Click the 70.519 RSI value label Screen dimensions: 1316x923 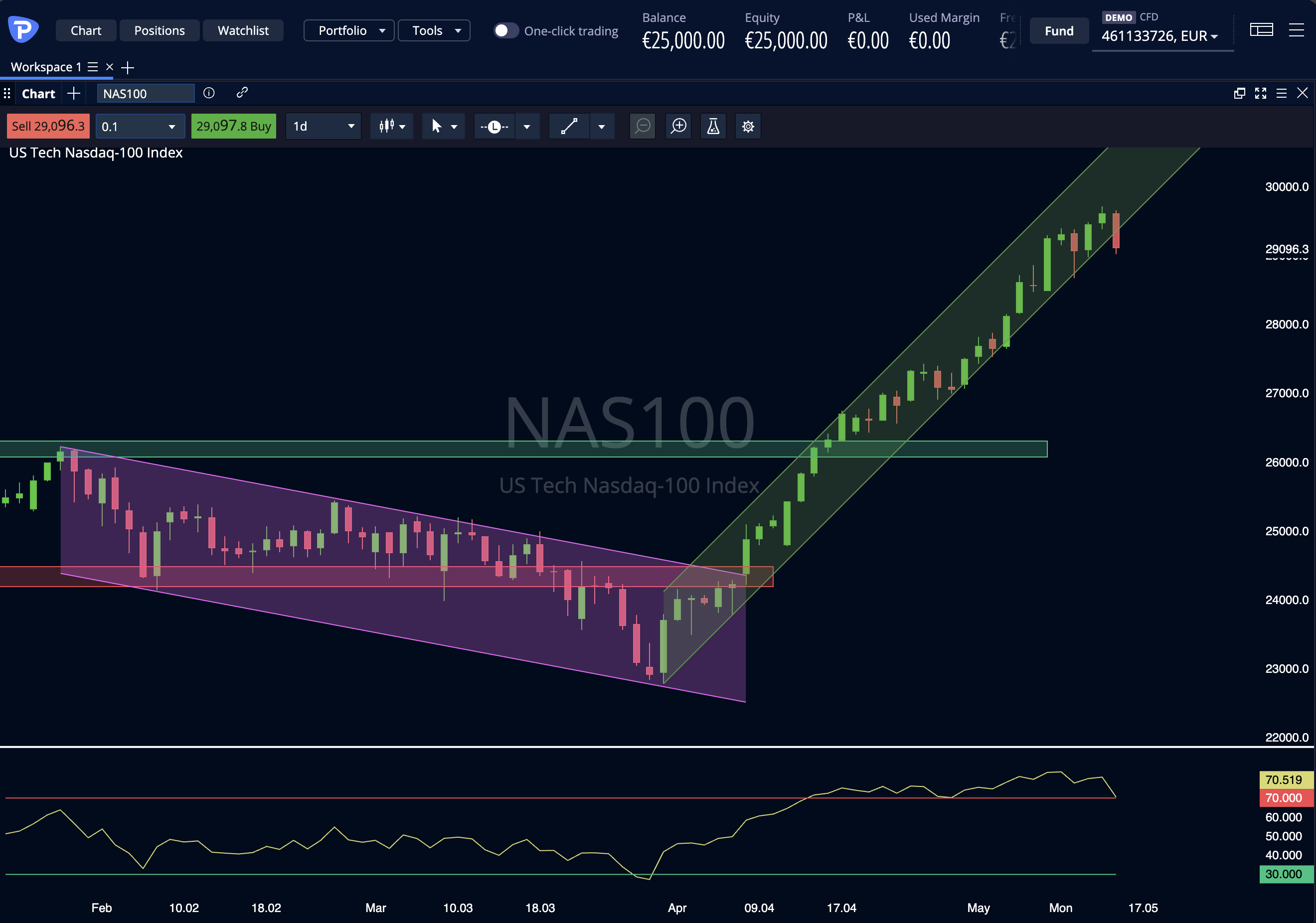(1286, 780)
